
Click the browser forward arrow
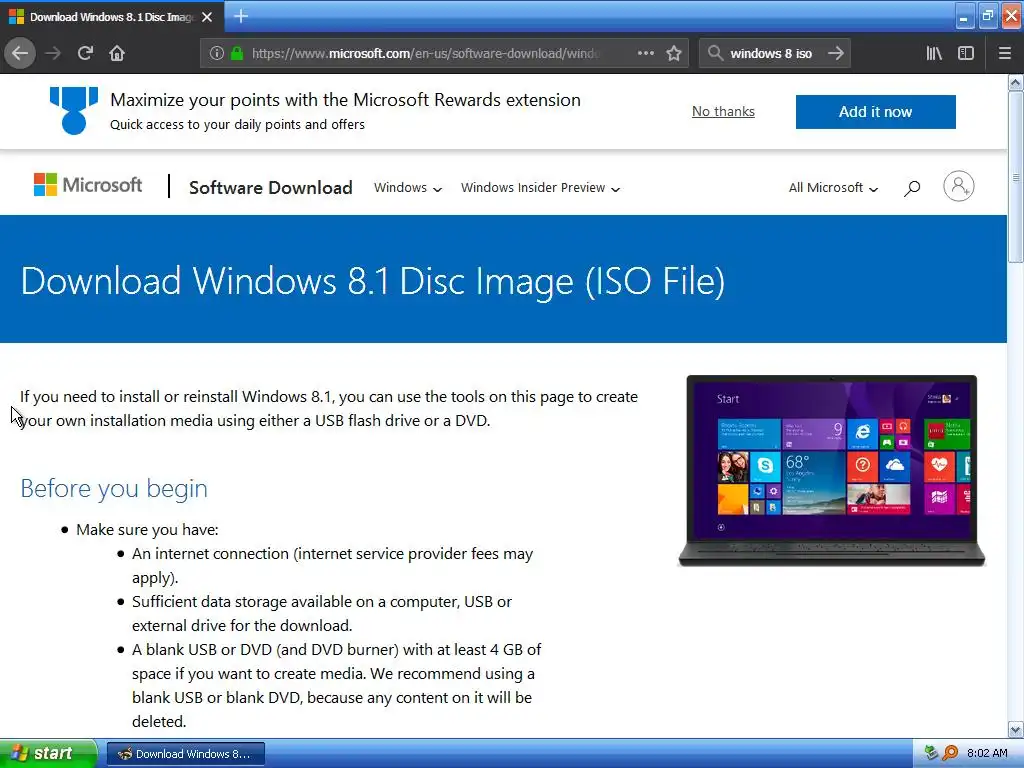pos(53,53)
